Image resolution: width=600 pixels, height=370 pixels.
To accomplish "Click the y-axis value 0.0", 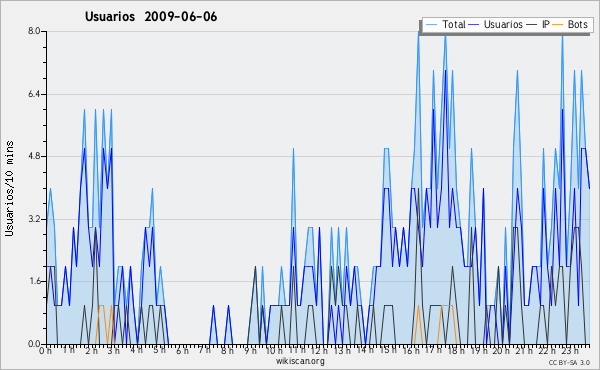I will click(x=34, y=344).
